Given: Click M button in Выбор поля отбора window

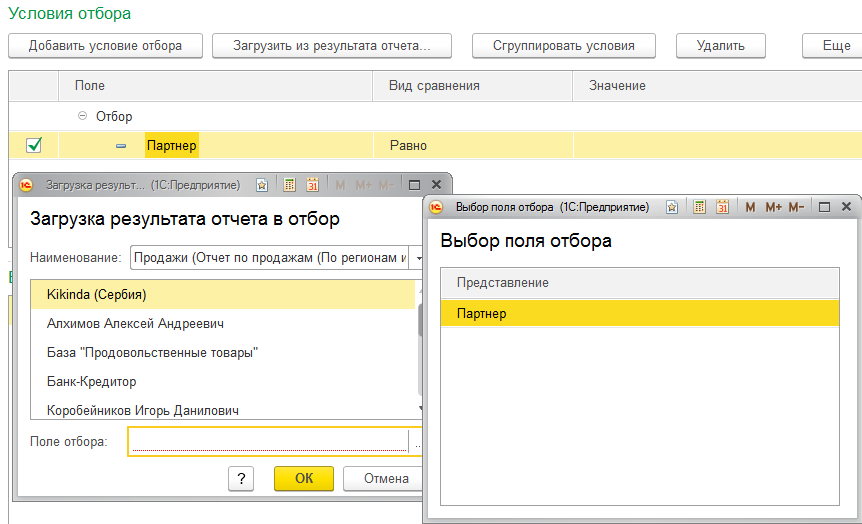Looking at the screenshot, I should tap(750, 207).
